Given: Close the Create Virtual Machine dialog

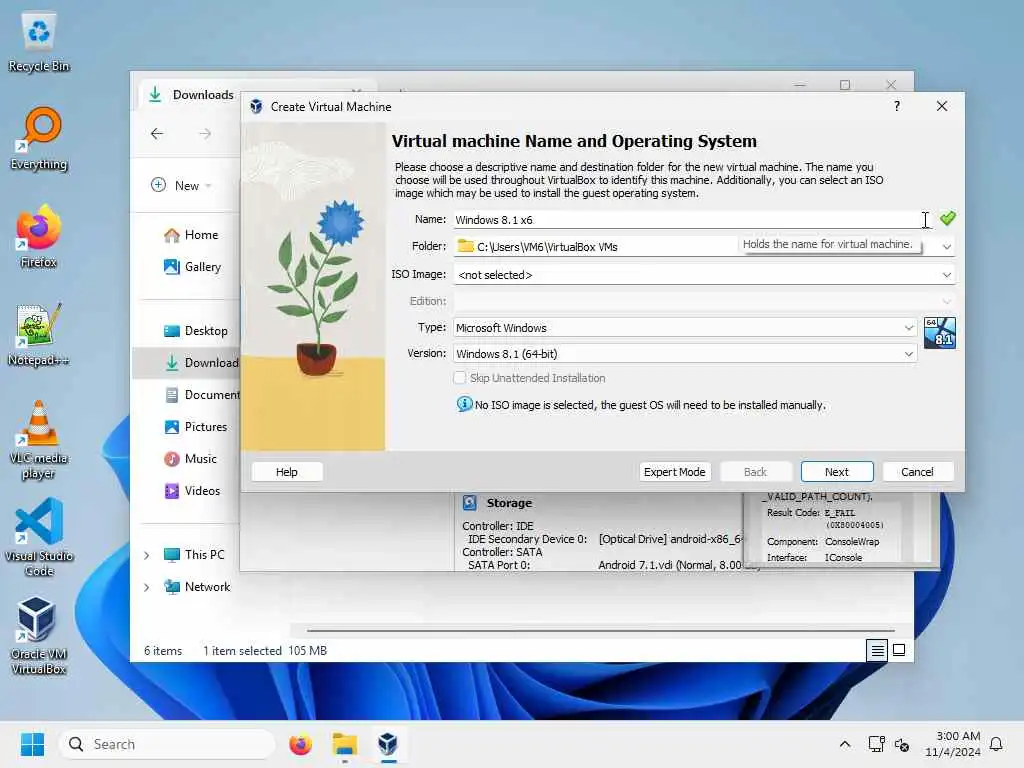Looking at the screenshot, I should pyautogui.click(x=942, y=106).
